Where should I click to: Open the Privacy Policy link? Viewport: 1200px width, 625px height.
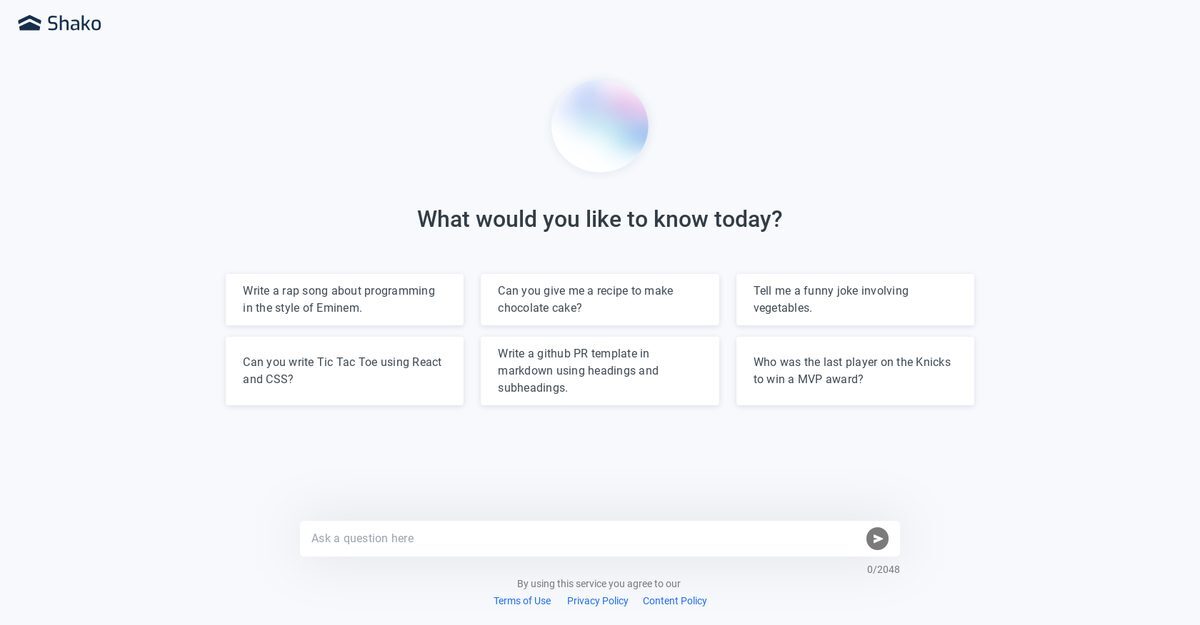(x=598, y=601)
